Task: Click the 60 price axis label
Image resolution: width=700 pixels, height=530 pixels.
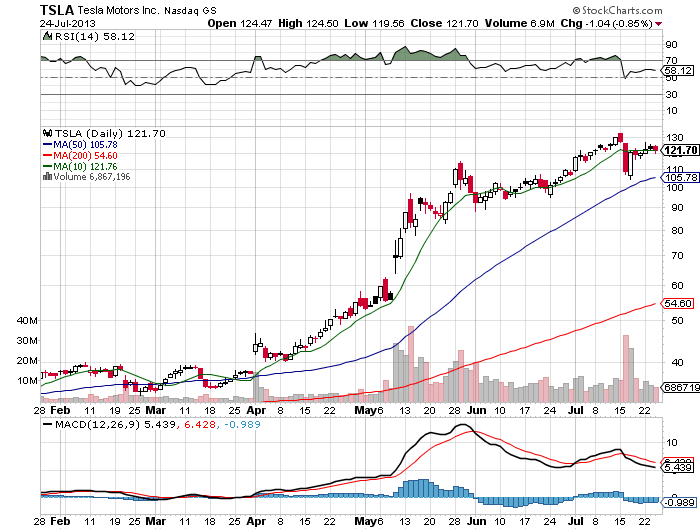Action: pyautogui.click(x=677, y=285)
